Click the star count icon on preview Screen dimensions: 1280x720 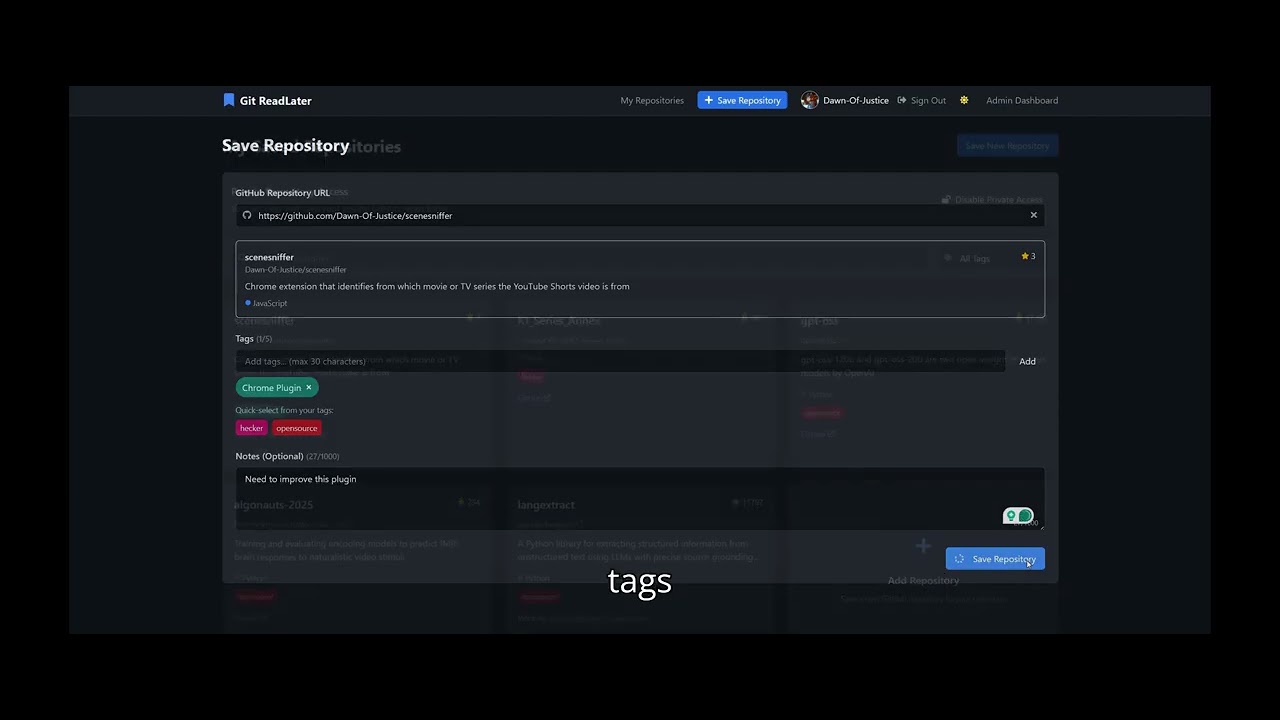point(1025,256)
